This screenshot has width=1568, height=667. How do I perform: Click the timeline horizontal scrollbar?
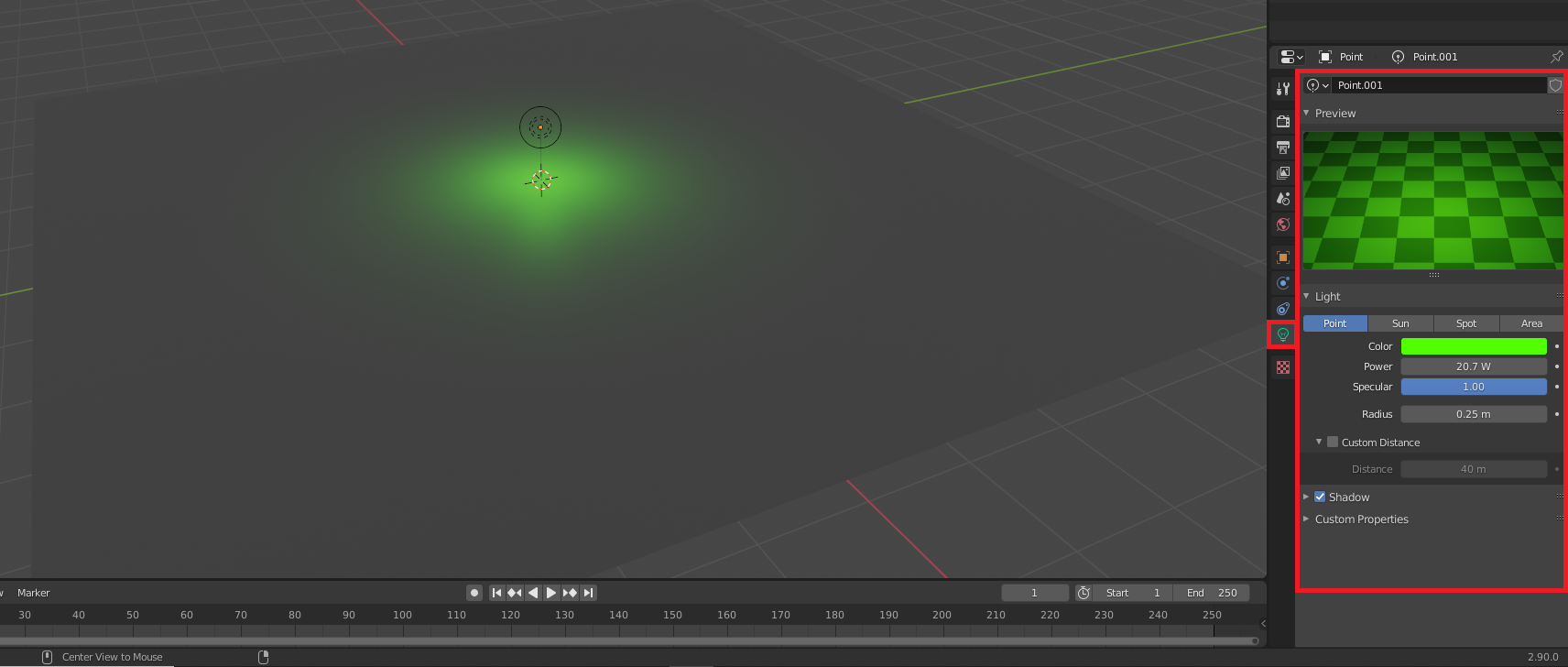point(629,641)
